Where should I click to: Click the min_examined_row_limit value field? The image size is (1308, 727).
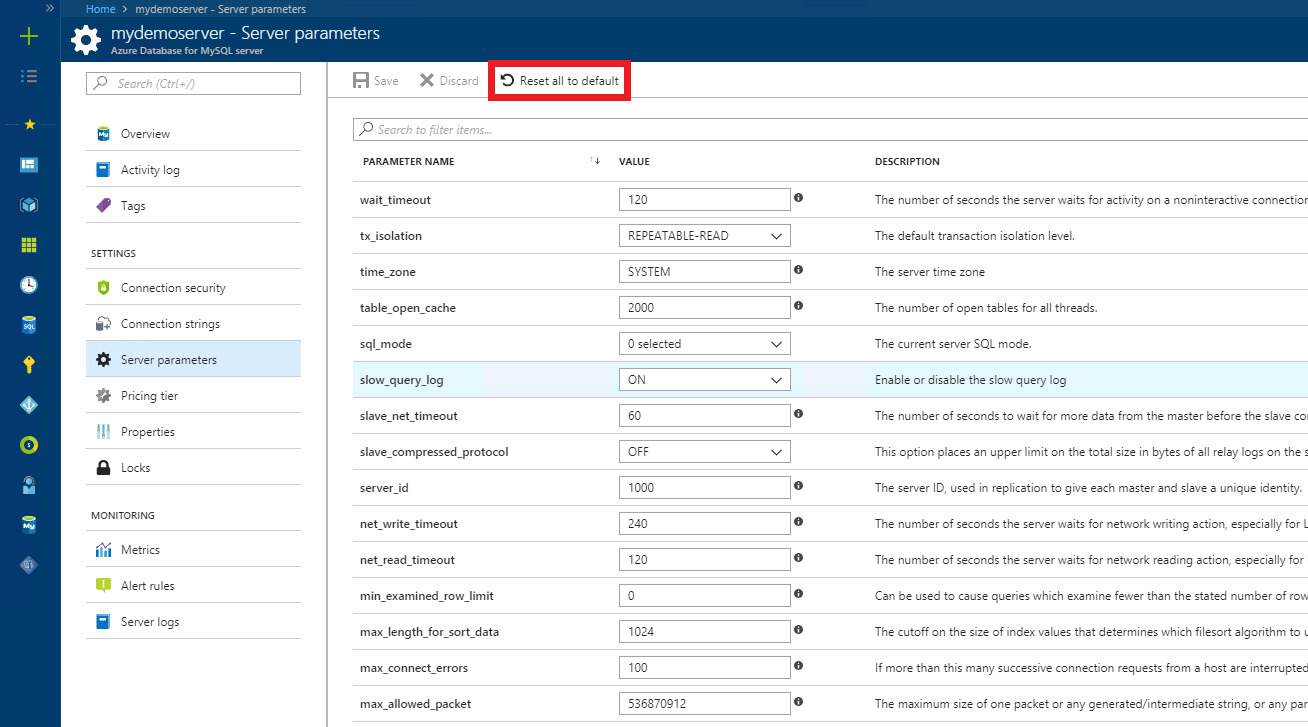(705, 596)
